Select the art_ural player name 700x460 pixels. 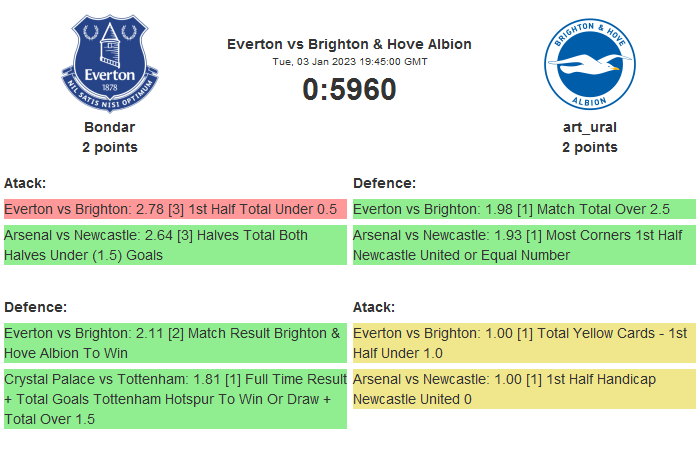tap(589, 127)
